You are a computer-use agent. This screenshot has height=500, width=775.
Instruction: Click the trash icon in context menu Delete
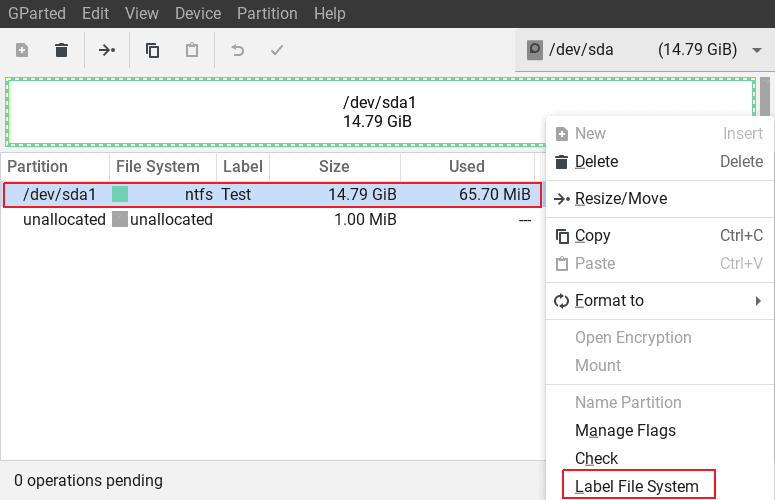click(561, 162)
